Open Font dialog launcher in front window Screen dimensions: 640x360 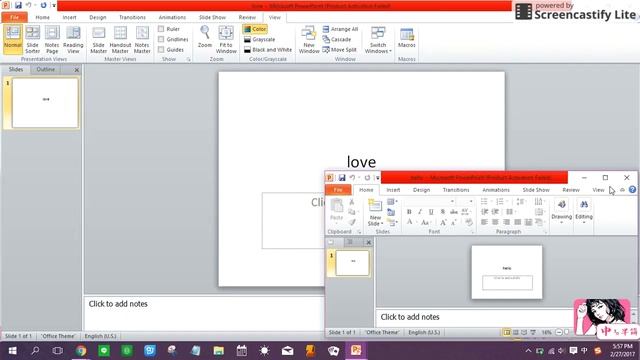pyautogui.click(x=472, y=232)
